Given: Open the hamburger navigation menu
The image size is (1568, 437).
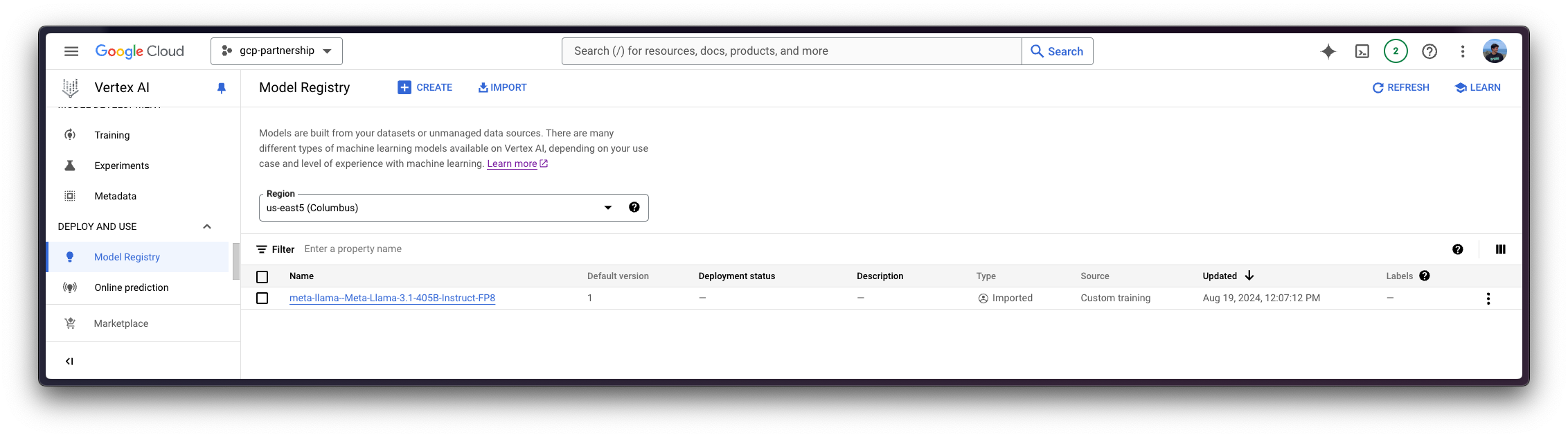Looking at the screenshot, I should tap(71, 51).
